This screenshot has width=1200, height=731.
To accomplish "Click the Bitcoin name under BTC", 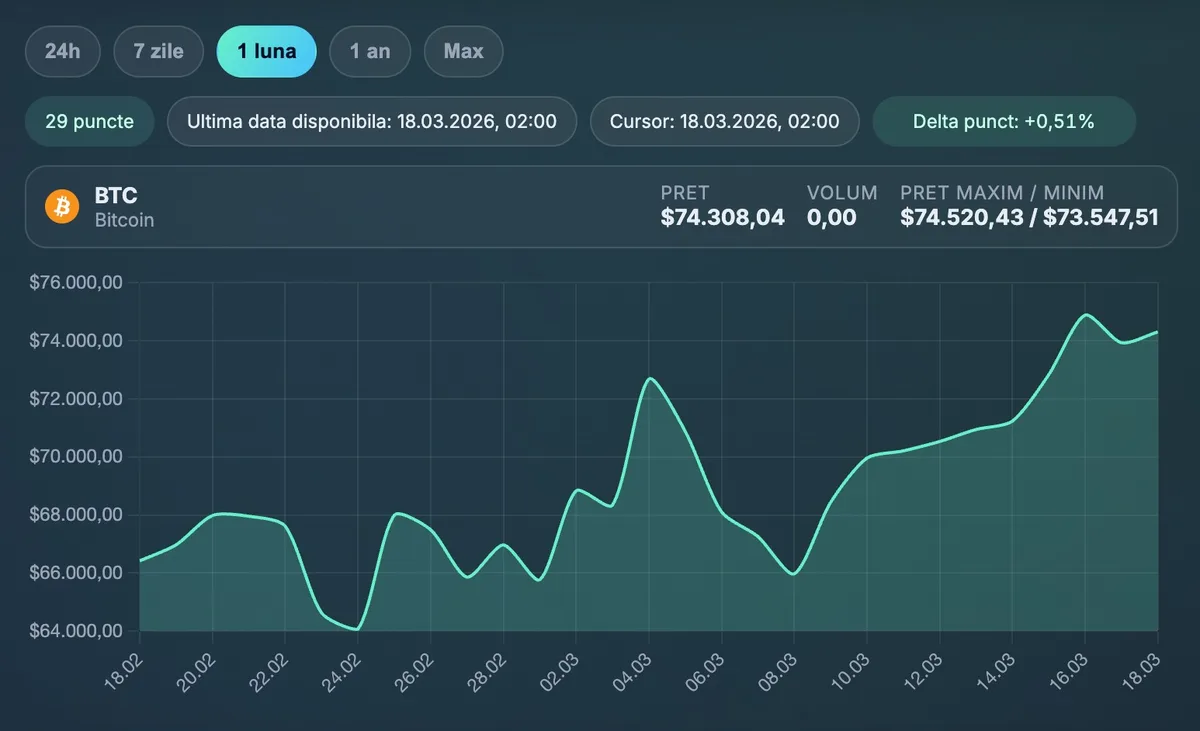I will [125, 220].
